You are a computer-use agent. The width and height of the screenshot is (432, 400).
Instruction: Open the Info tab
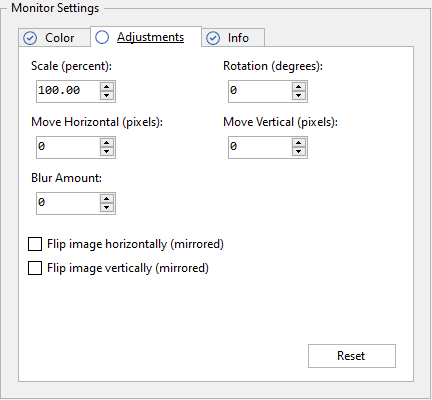(x=233, y=38)
